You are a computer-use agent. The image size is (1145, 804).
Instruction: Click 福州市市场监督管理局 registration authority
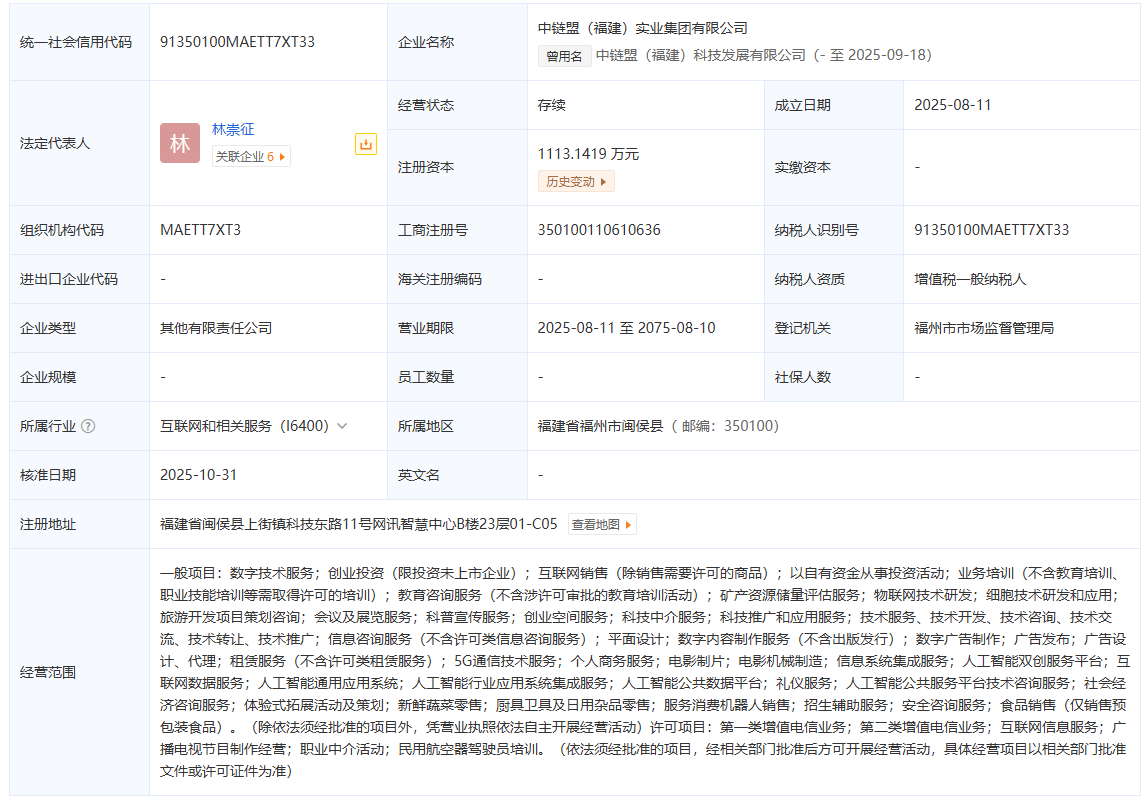pyautogui.click(x=984, y=328)
